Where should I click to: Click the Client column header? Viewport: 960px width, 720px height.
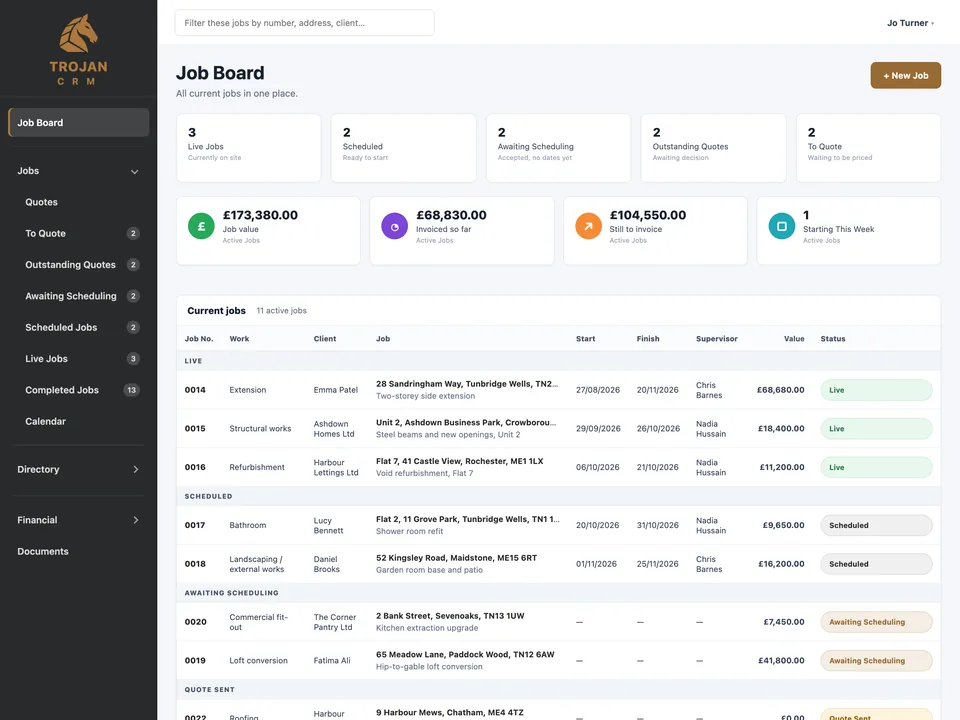[x=324, y=339]
